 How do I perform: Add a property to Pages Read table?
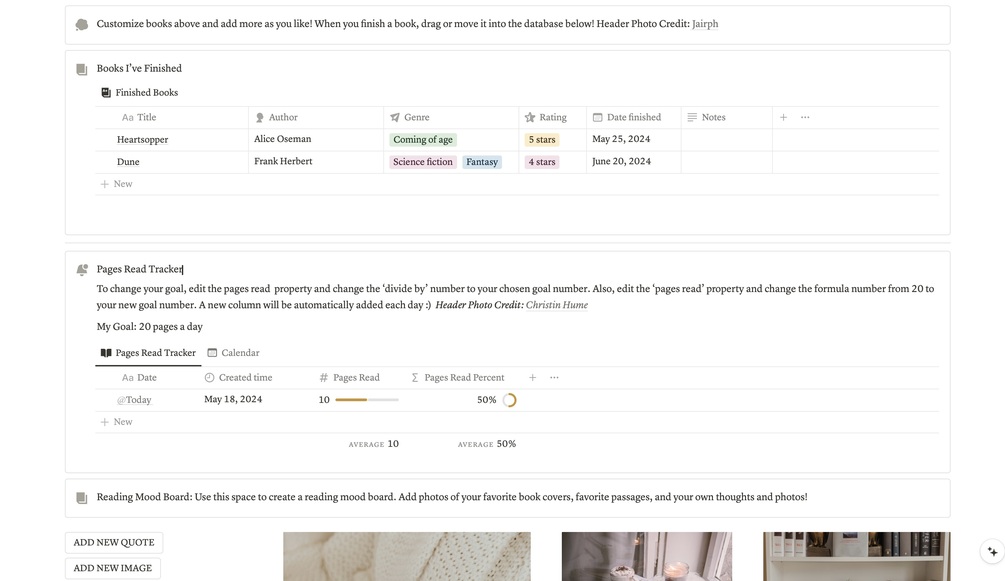532,378
